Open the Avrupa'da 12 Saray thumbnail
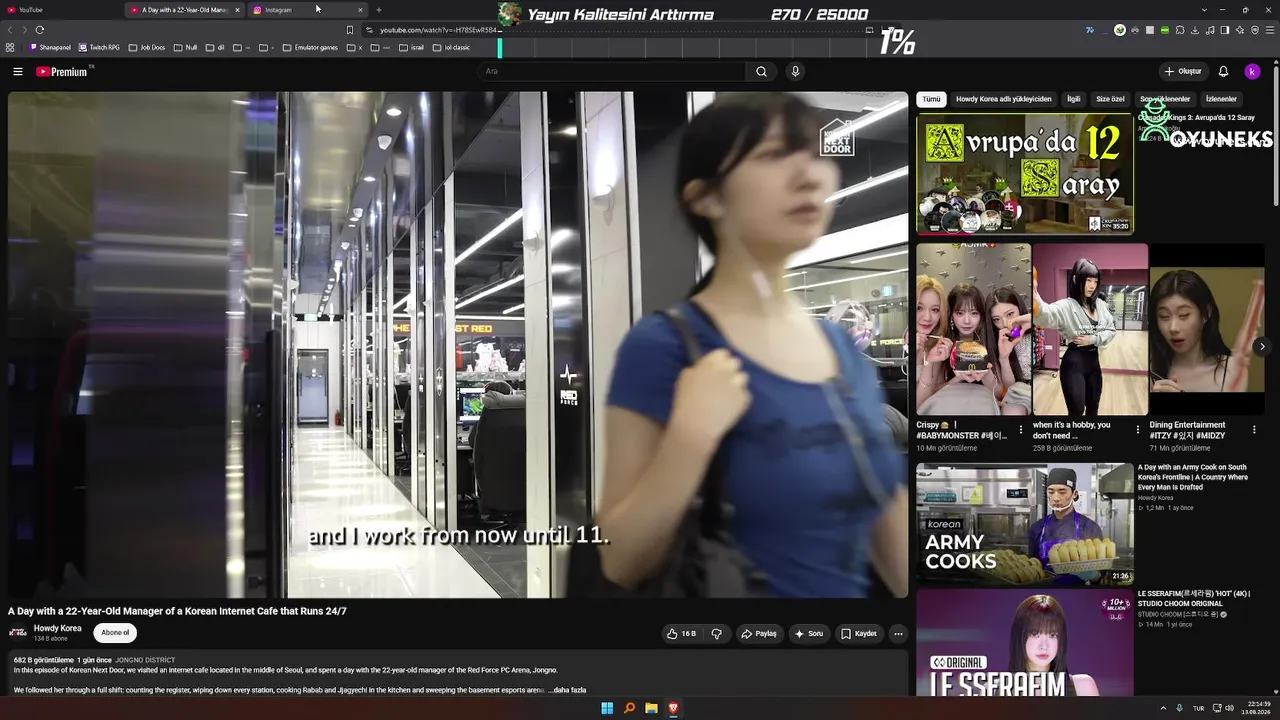Viewport: 1280px width, 720px height. (1025, 173)
